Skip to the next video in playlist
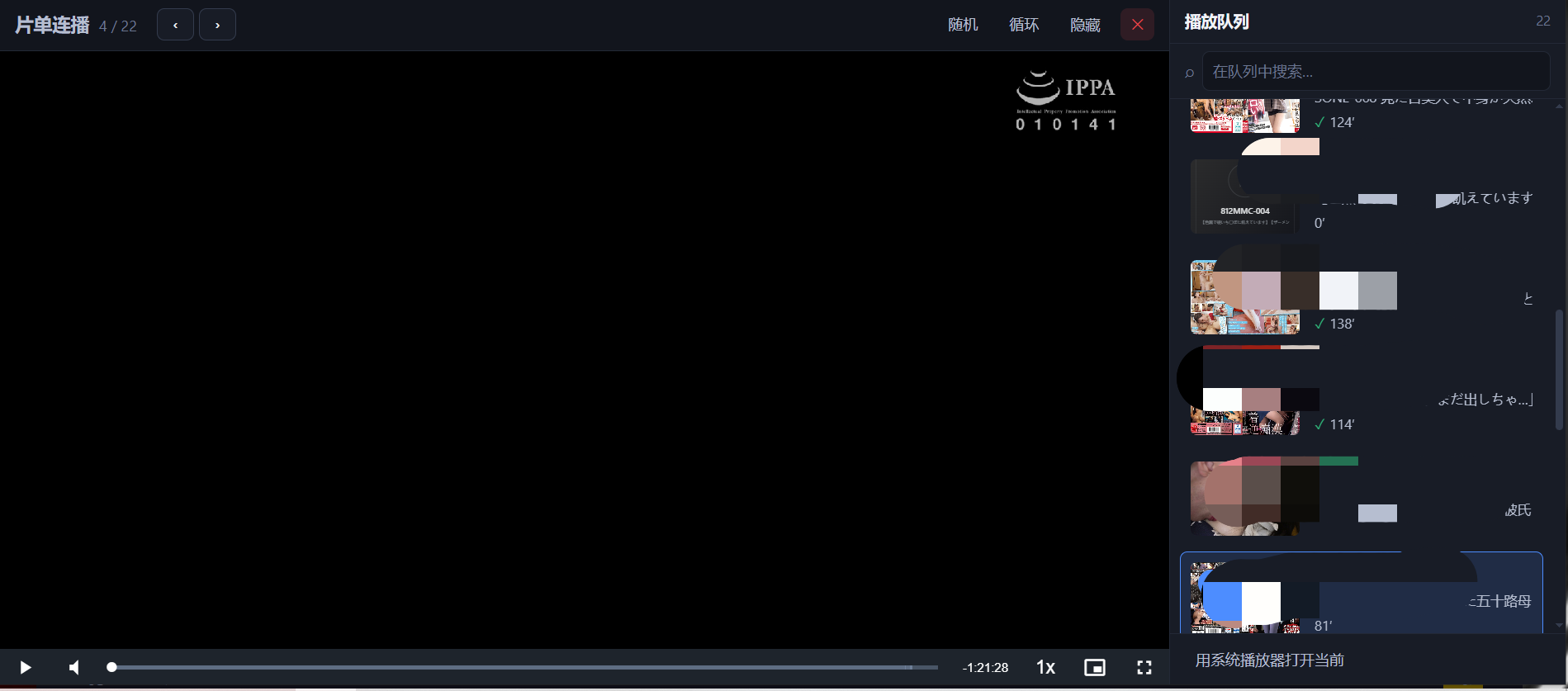Image resolution: width=1568 pixels, height=691 pixels. click(x=217, y=25)
